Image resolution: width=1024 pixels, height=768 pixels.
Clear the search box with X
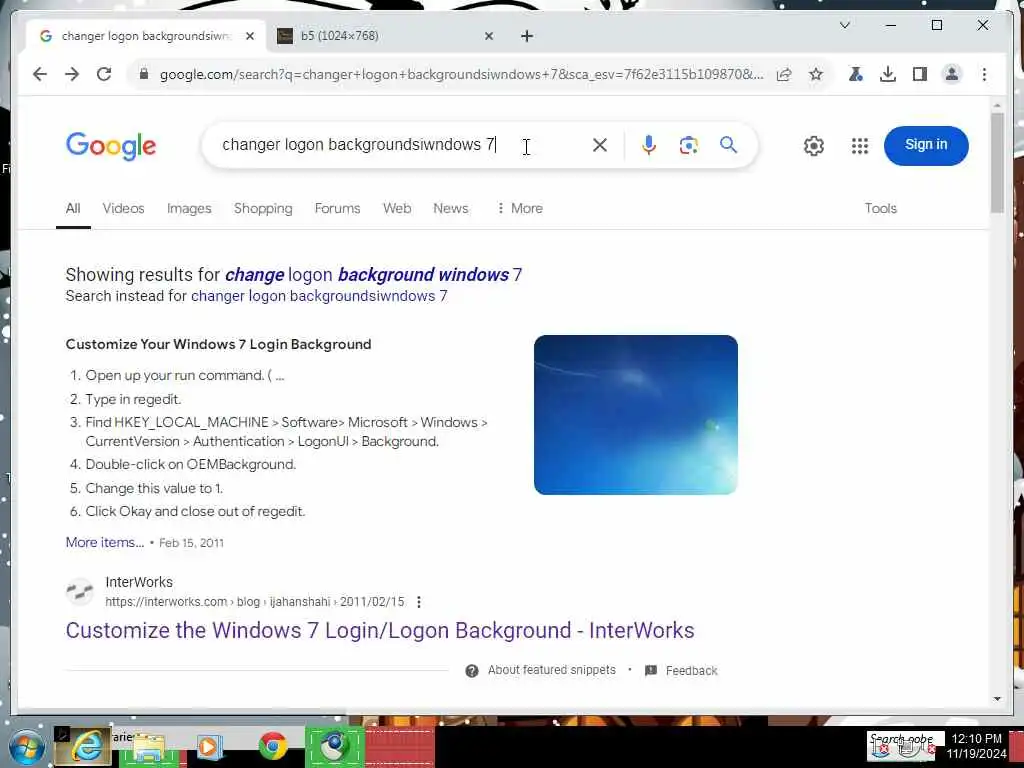pyautogui.click(x=600, y=145)
